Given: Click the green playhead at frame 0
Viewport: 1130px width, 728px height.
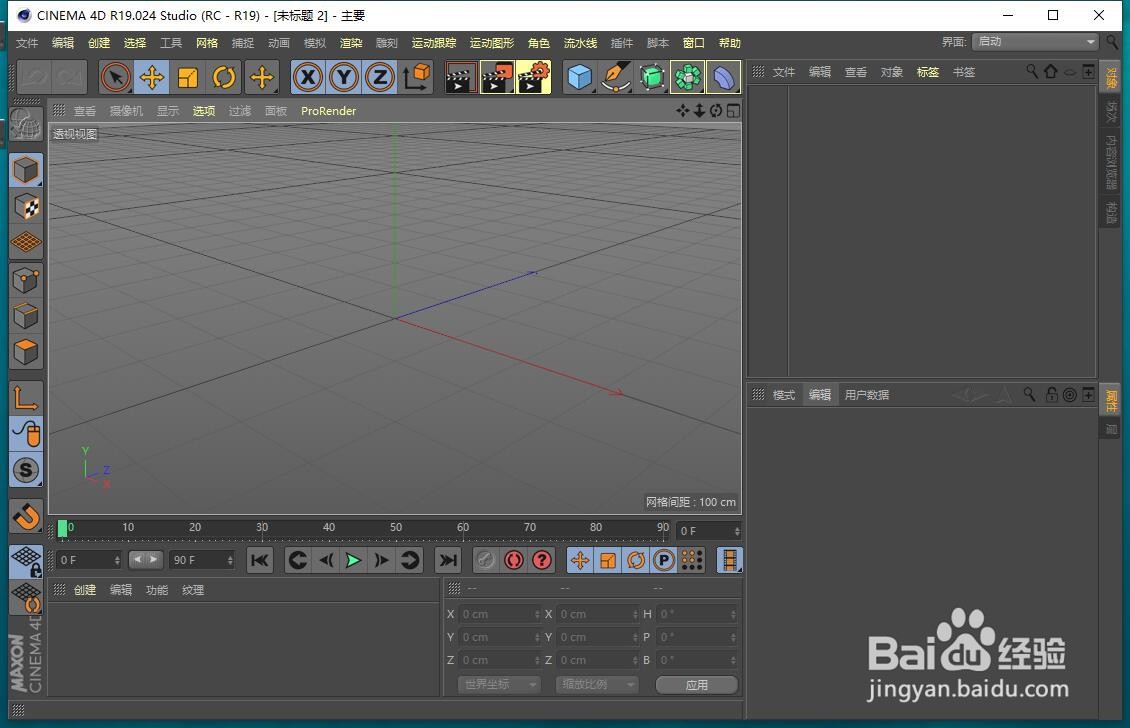Looking at the screenshot, I should (x=63, y=529).
